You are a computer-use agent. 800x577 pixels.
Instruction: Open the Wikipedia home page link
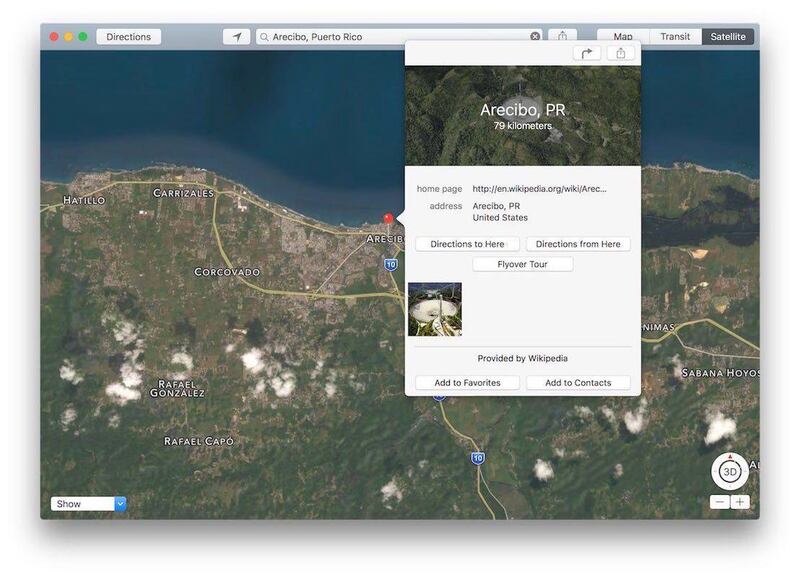click(539, 188)
